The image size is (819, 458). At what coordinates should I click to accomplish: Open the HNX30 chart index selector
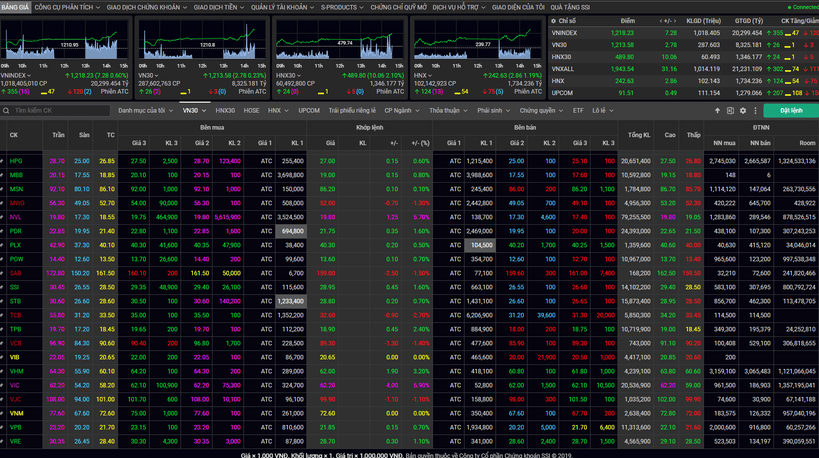(288, 76)
